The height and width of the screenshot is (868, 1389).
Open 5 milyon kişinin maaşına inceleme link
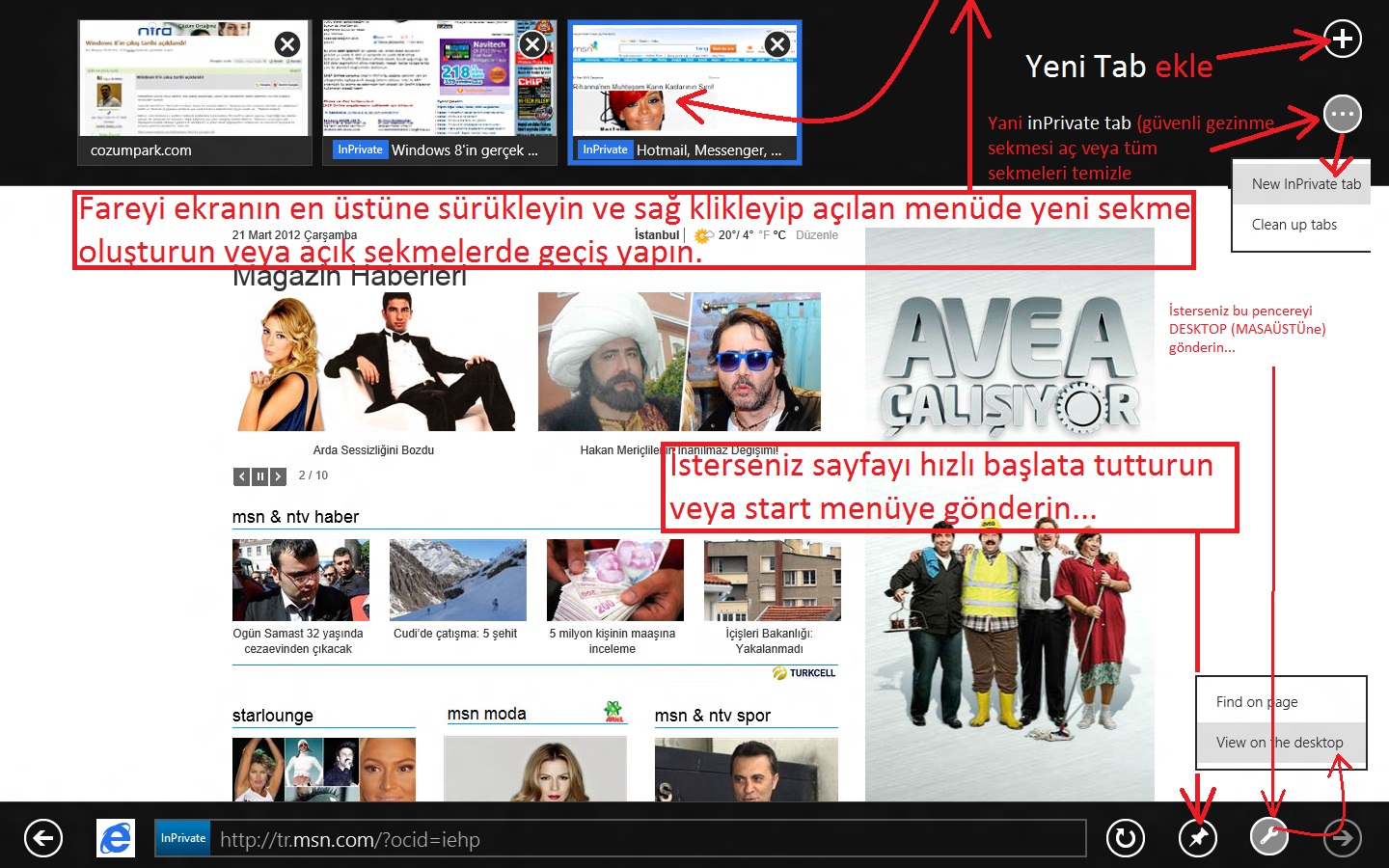[613, 641]
